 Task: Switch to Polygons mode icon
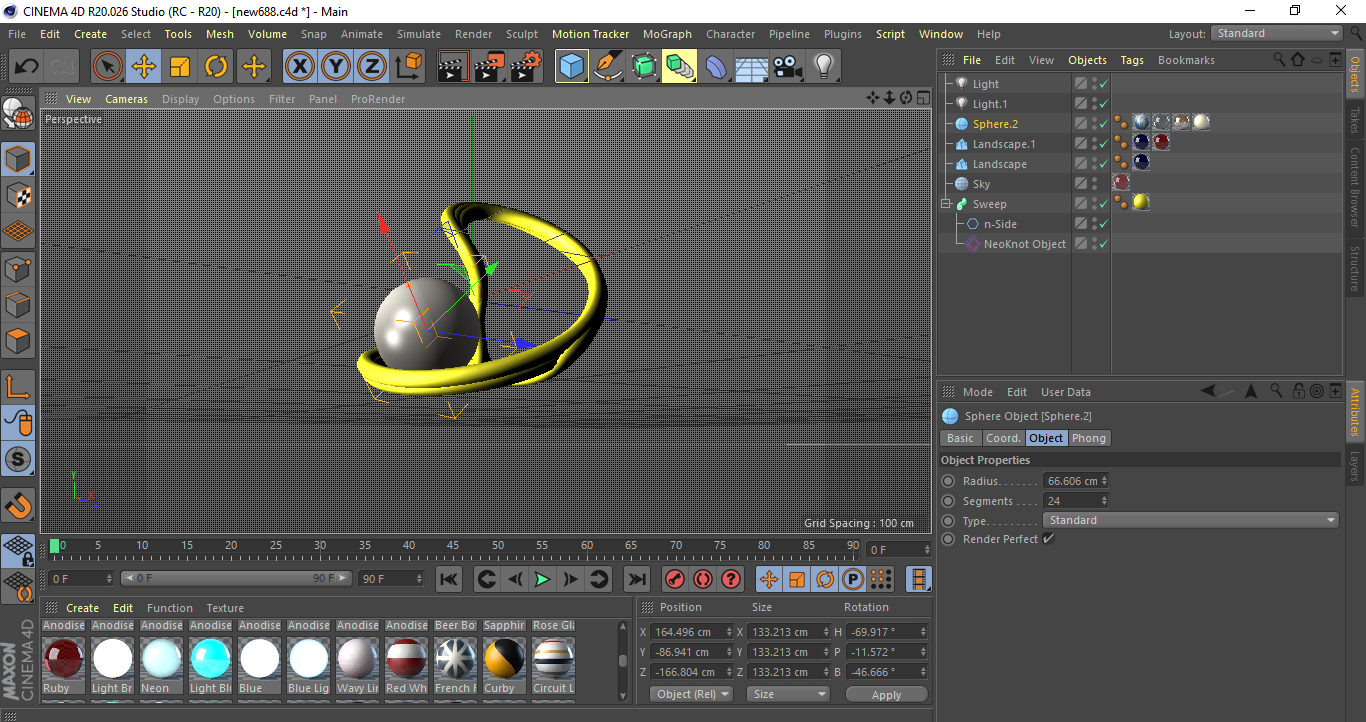click(18, 341)
